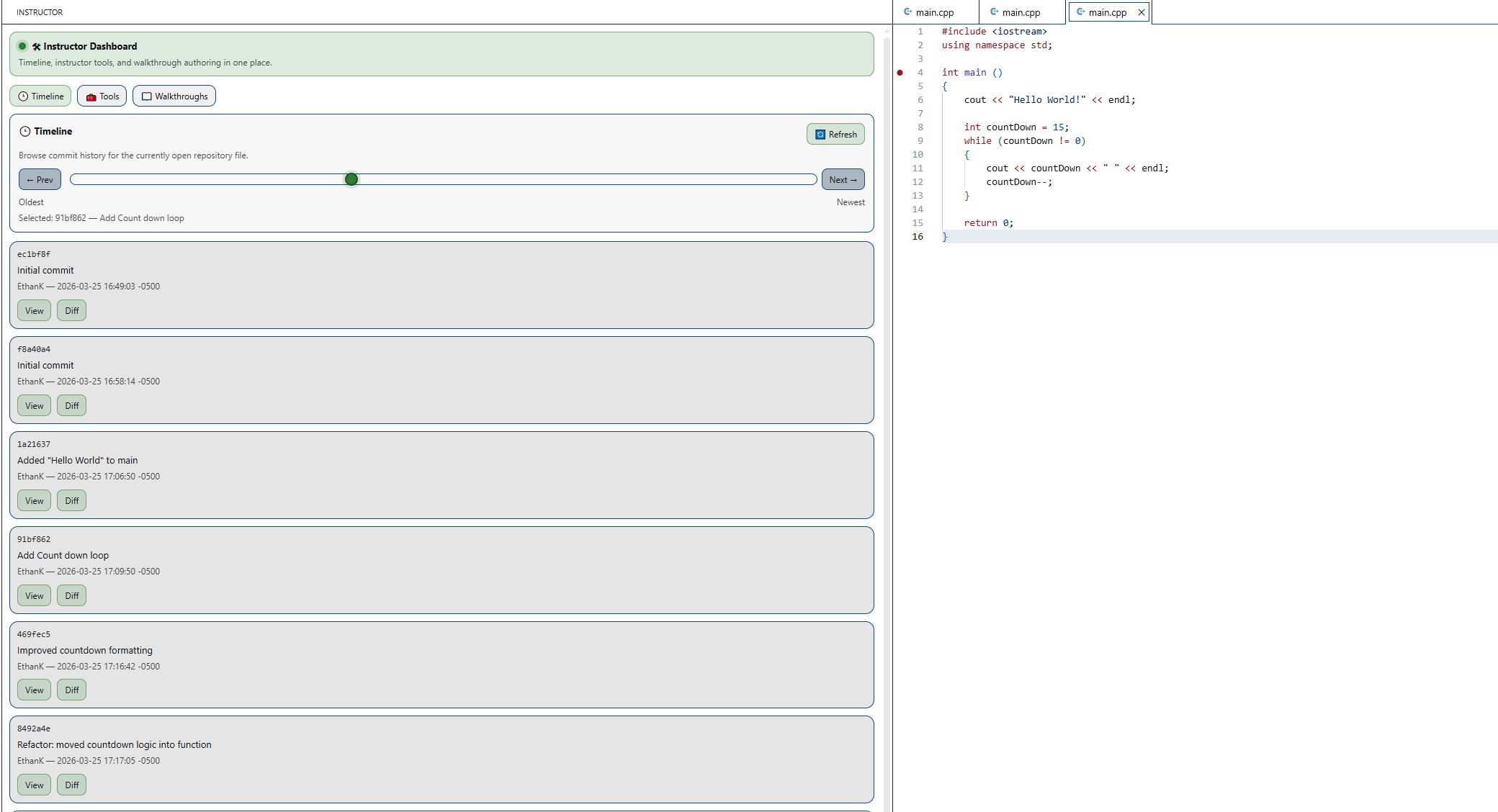Click the green timeline slider handle
This screenshot has width=1498, height=812.
[x=351, y=179]
